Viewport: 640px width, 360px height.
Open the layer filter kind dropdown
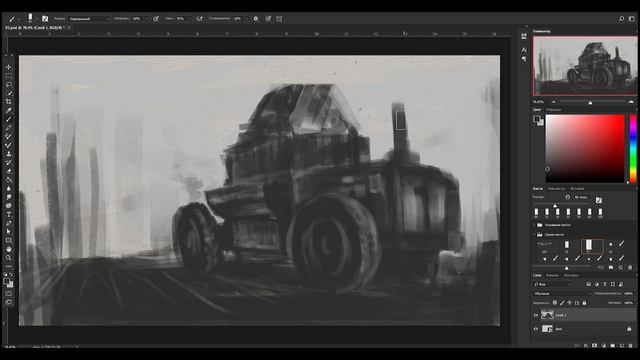point(553,284)
